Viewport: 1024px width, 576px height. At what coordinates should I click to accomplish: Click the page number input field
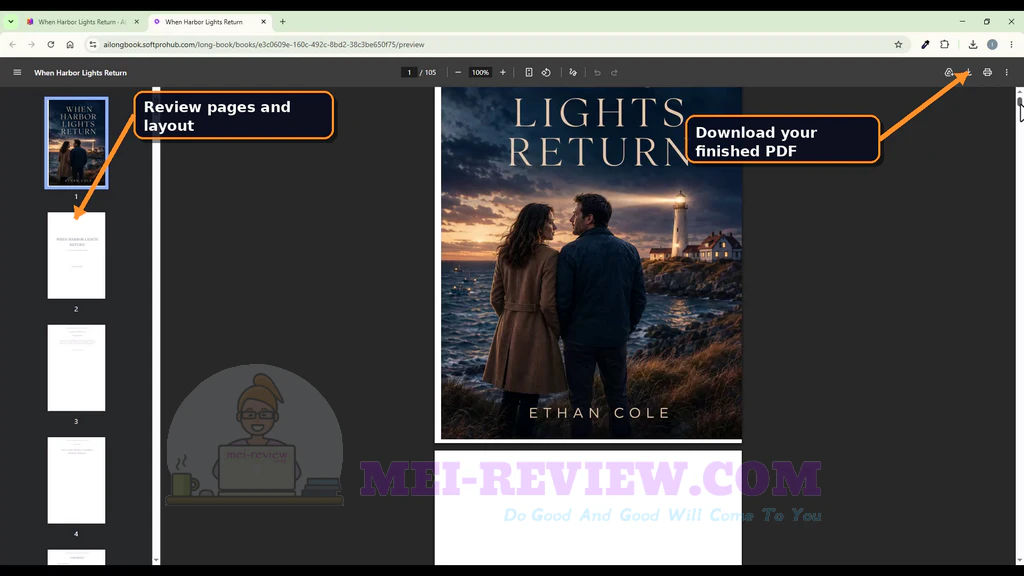point(409,72)
